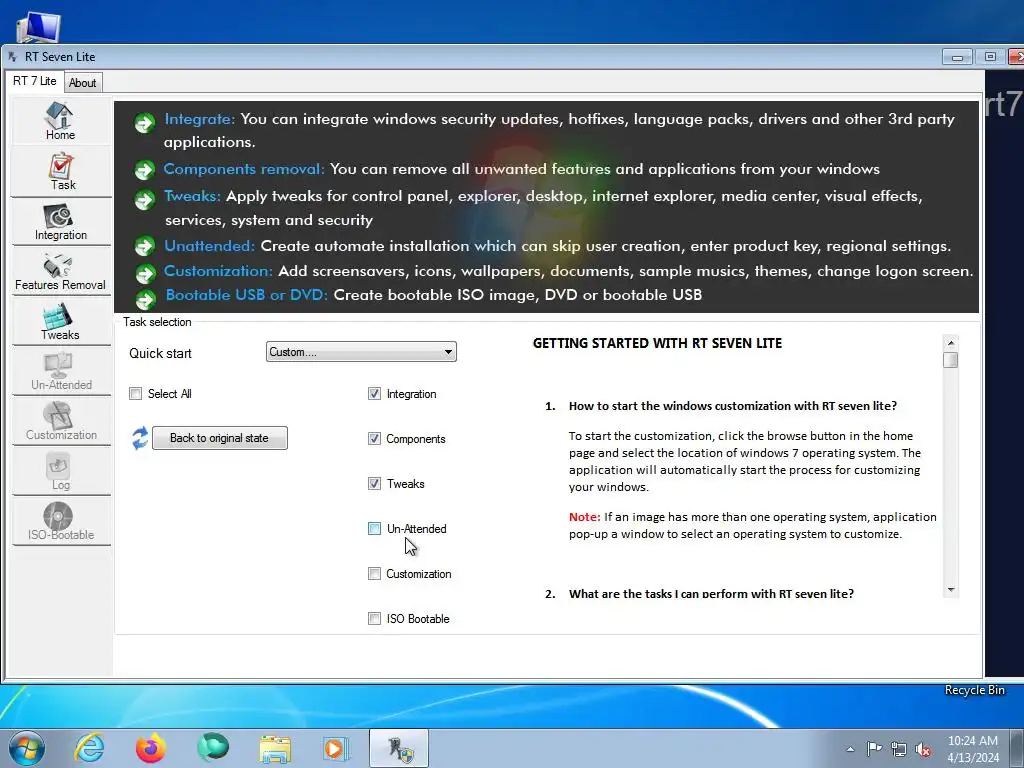Image resolution: width=1024 pixels, height=768 pixels.
Task: Check the Select All checkbox
Action: (x=135, y=394)
